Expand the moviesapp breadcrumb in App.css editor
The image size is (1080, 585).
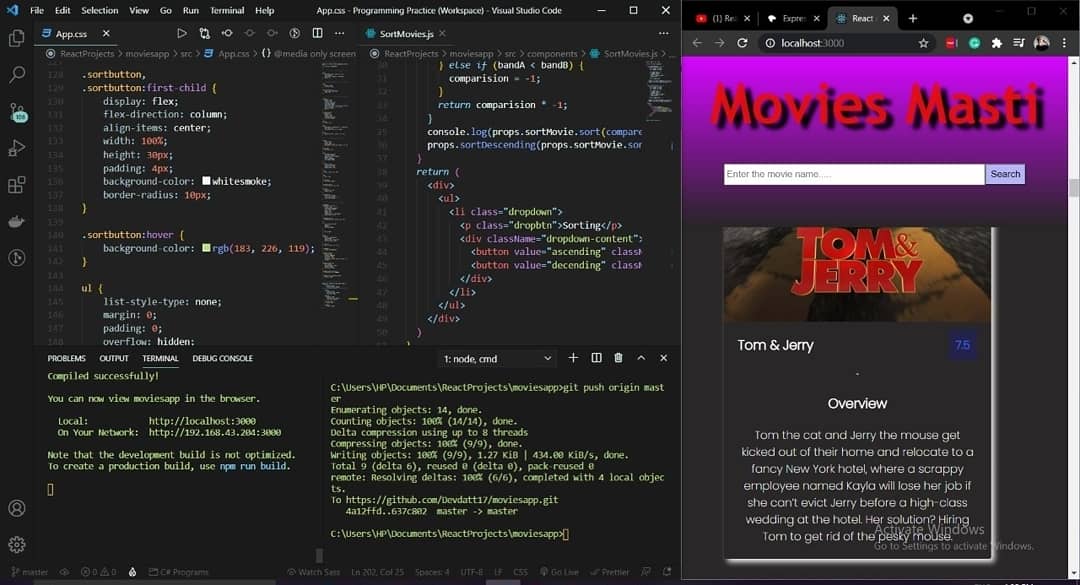point(147,53)
